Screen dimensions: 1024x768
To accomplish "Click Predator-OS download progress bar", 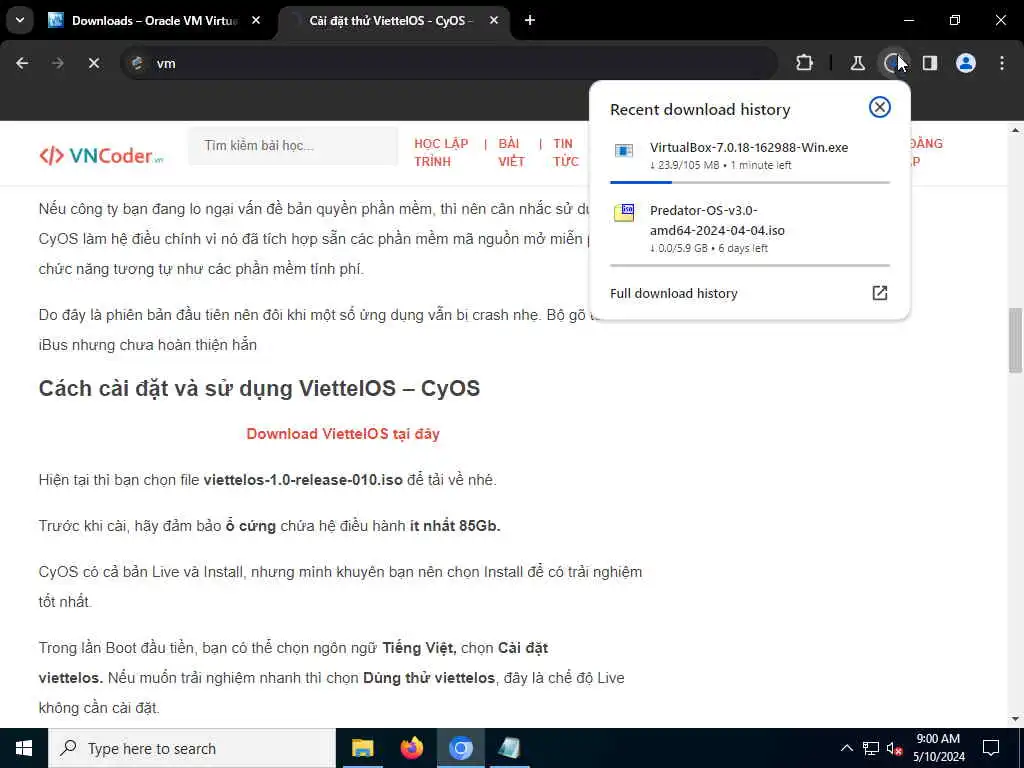I will [x=750, y=266].
